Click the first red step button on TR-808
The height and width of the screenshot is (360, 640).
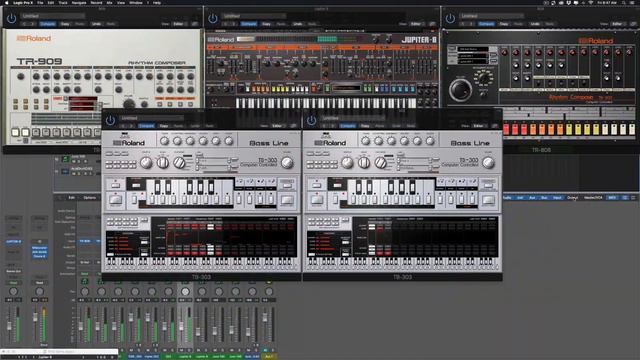[x=506, y=129]
